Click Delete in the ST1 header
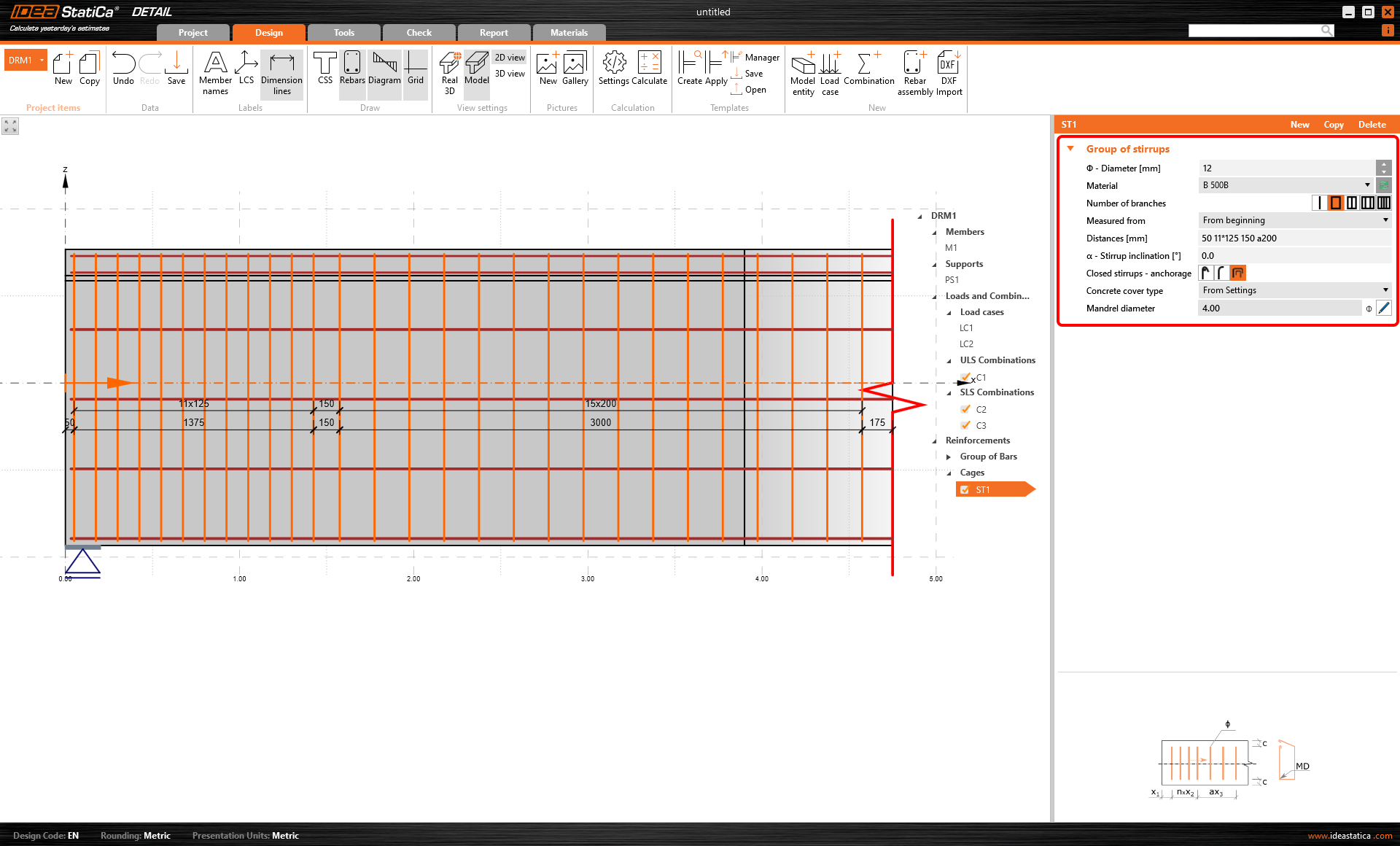 coord(1372,125)
